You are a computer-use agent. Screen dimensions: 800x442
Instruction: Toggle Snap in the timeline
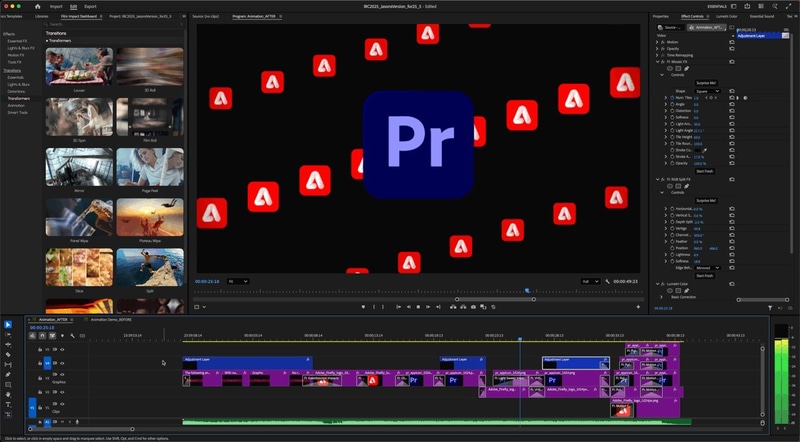coord(42,336)
